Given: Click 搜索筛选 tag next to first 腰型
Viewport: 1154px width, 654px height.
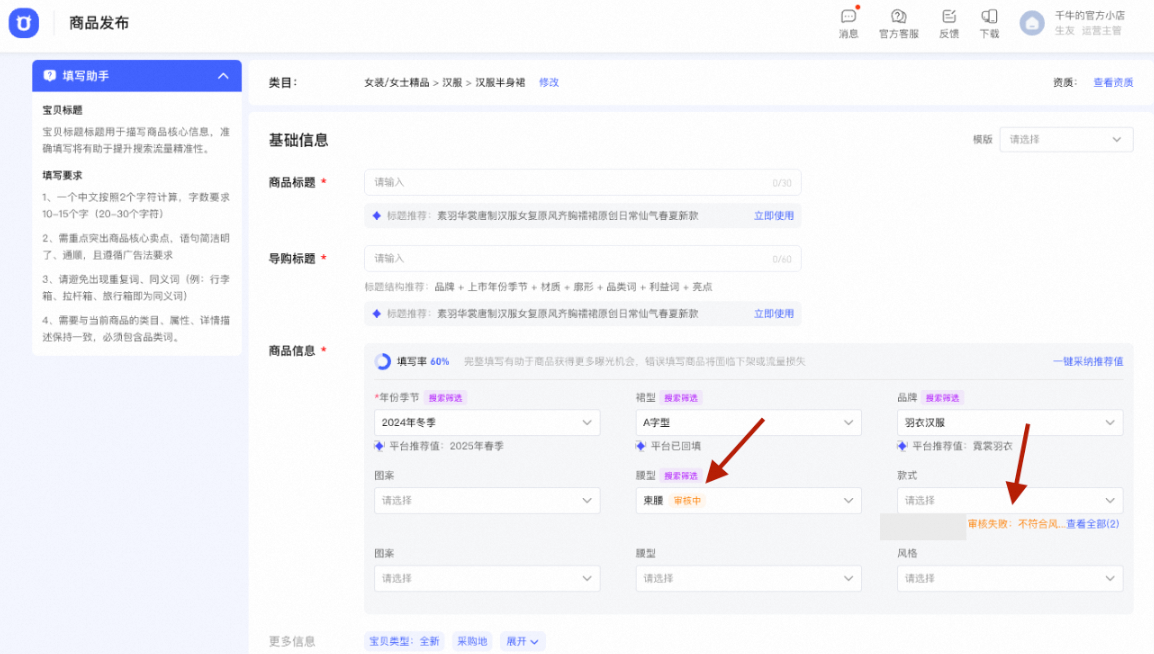Looking at the screenshot, I should click(x=681, y=475).
